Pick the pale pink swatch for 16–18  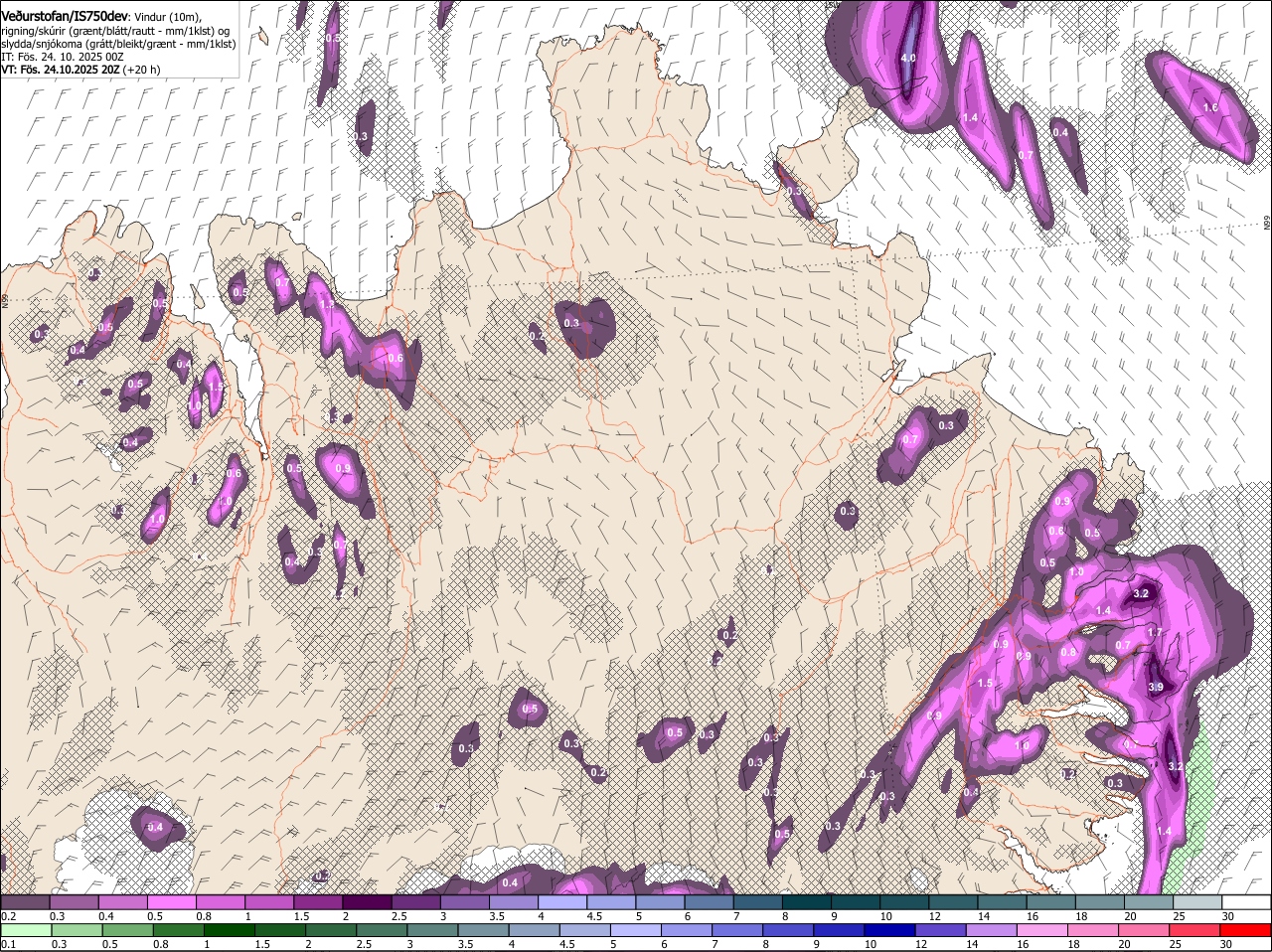[1041, 930]
